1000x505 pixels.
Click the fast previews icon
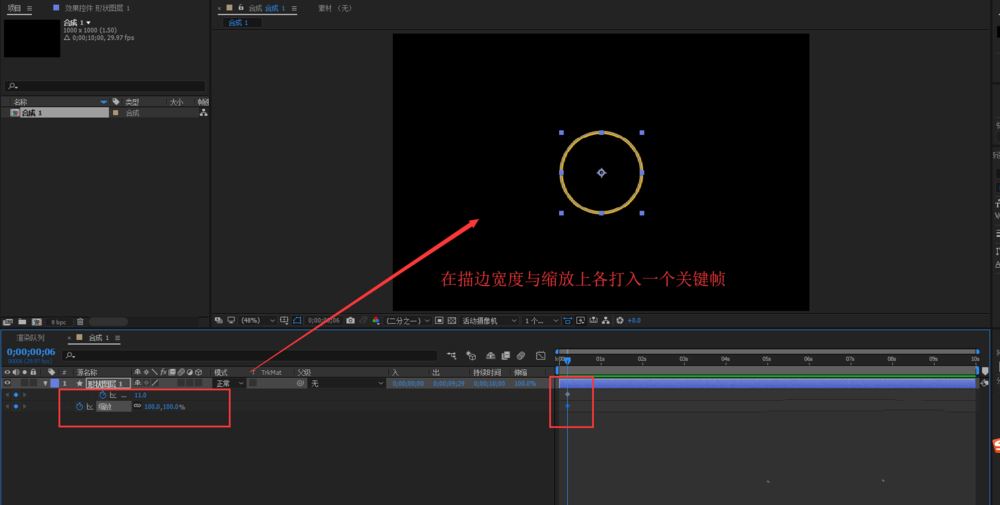(x=580, y=321)
